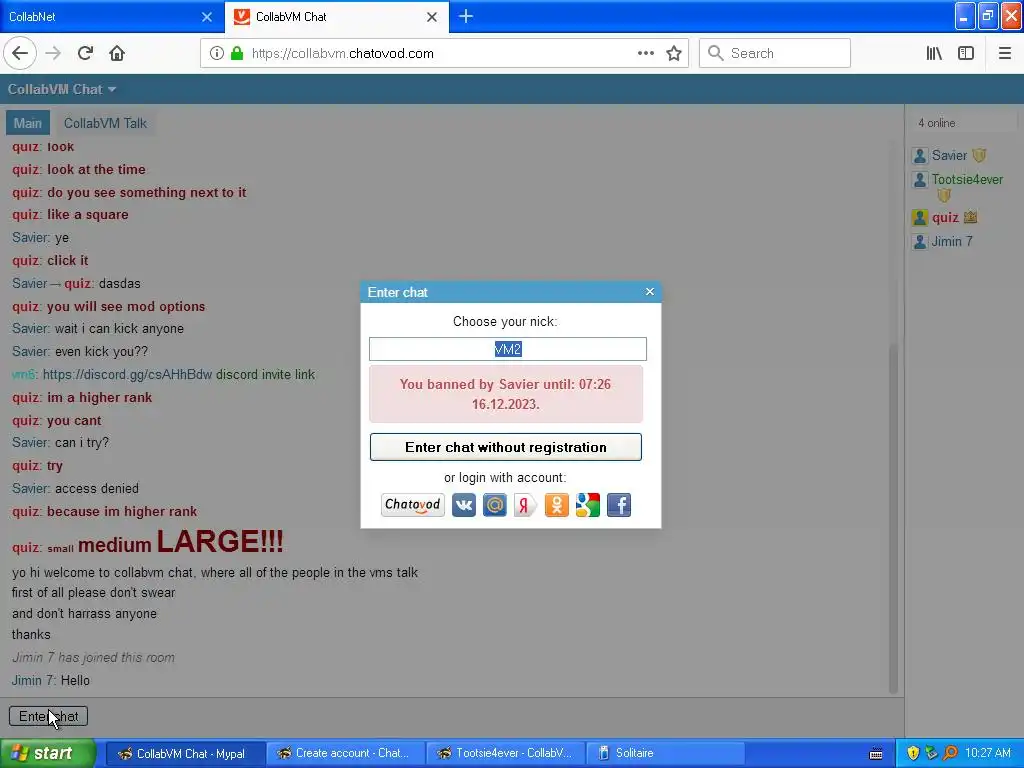Click the security shield tray icon
The image size is (1024, 768).
913,753
